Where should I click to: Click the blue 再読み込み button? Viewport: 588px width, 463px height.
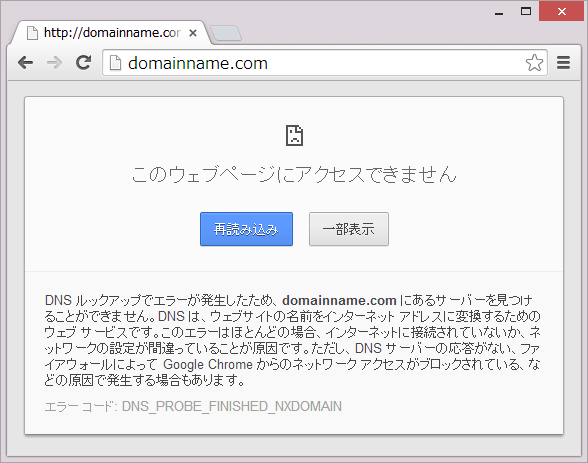click(x=246, y=229)
